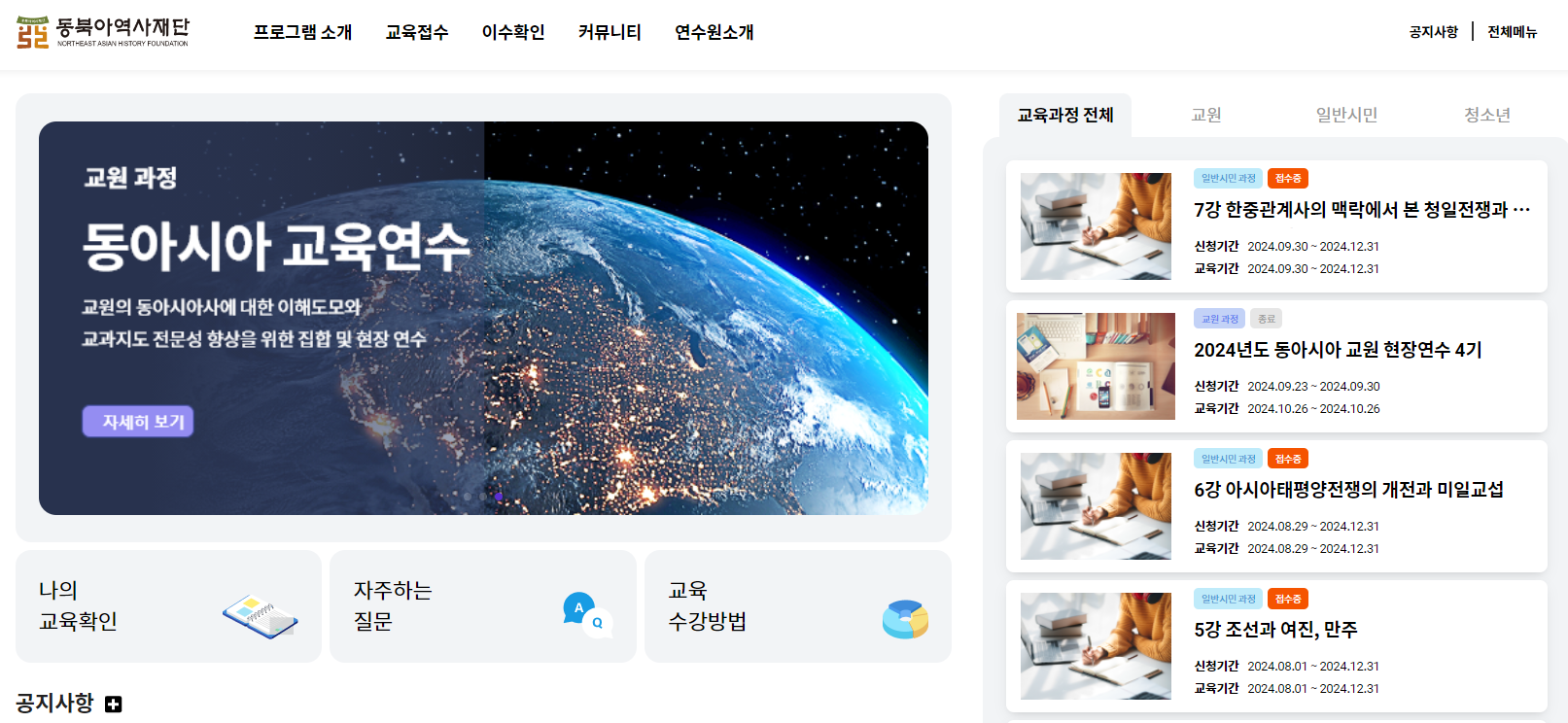Click 접수중 badge on 6강 card
The image size is (1568, 723).
1288,459
